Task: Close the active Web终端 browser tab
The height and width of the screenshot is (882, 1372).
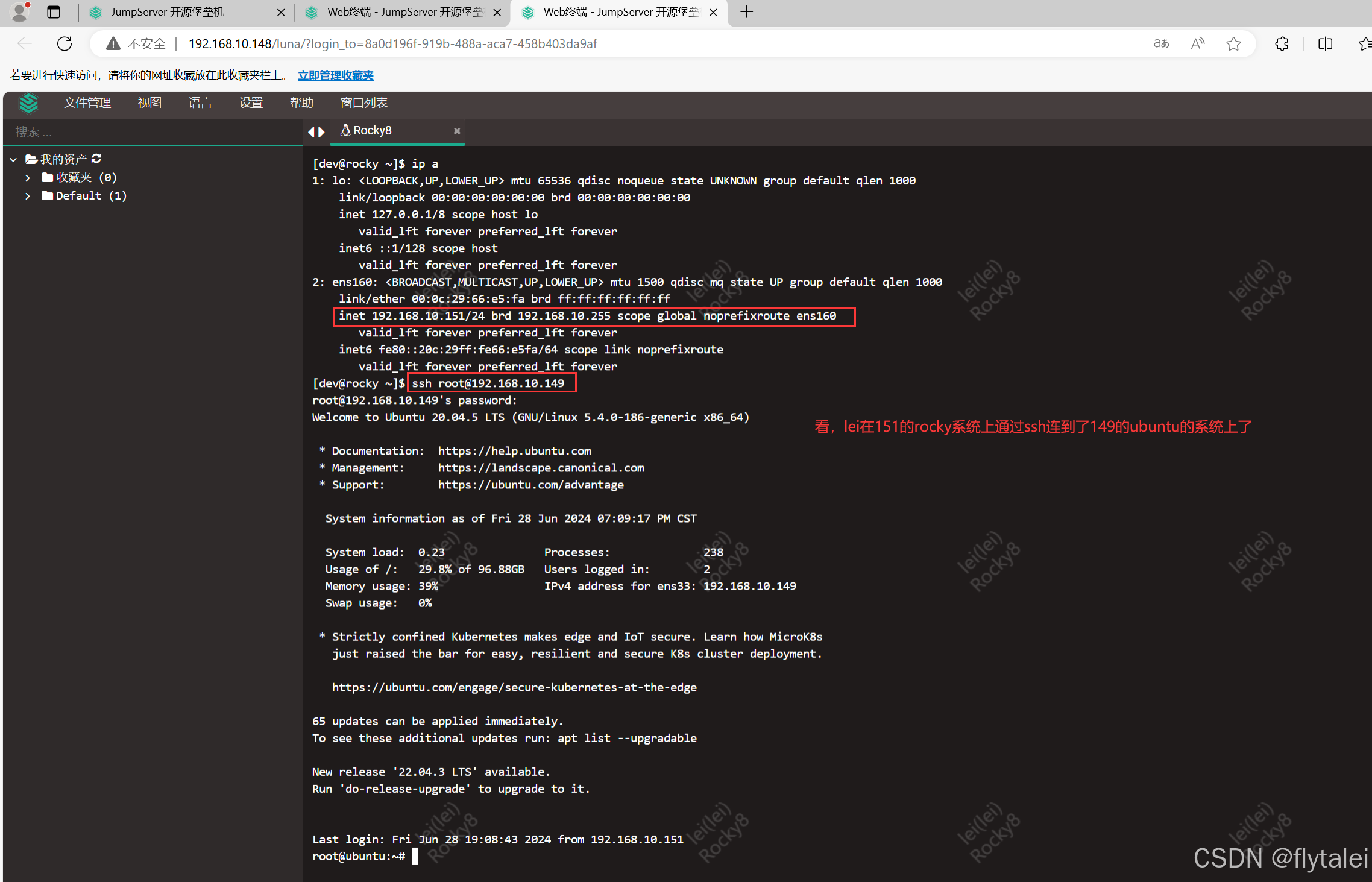Action: (713, 12)
